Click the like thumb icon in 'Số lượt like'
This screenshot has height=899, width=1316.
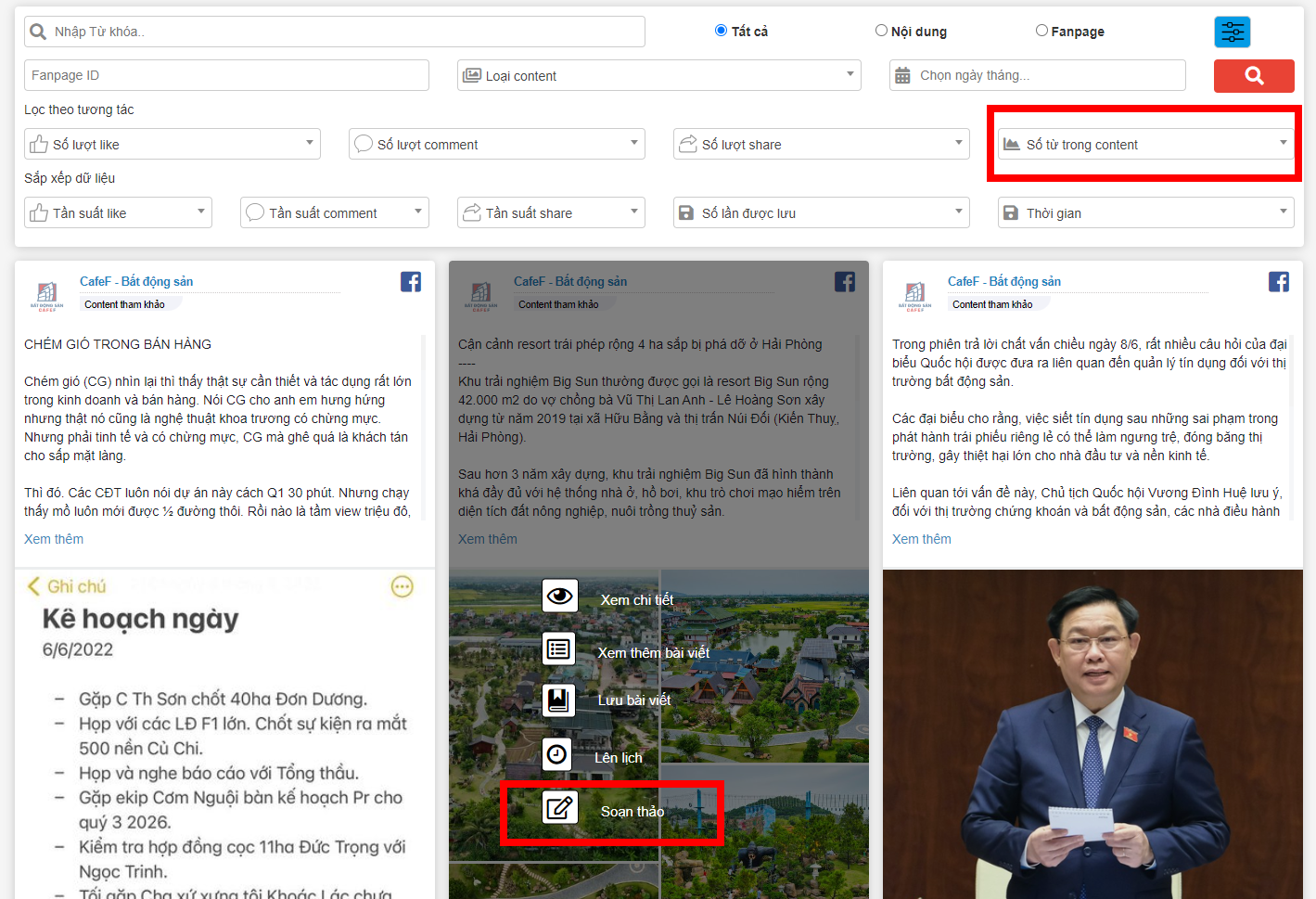[x=39, y=144]
